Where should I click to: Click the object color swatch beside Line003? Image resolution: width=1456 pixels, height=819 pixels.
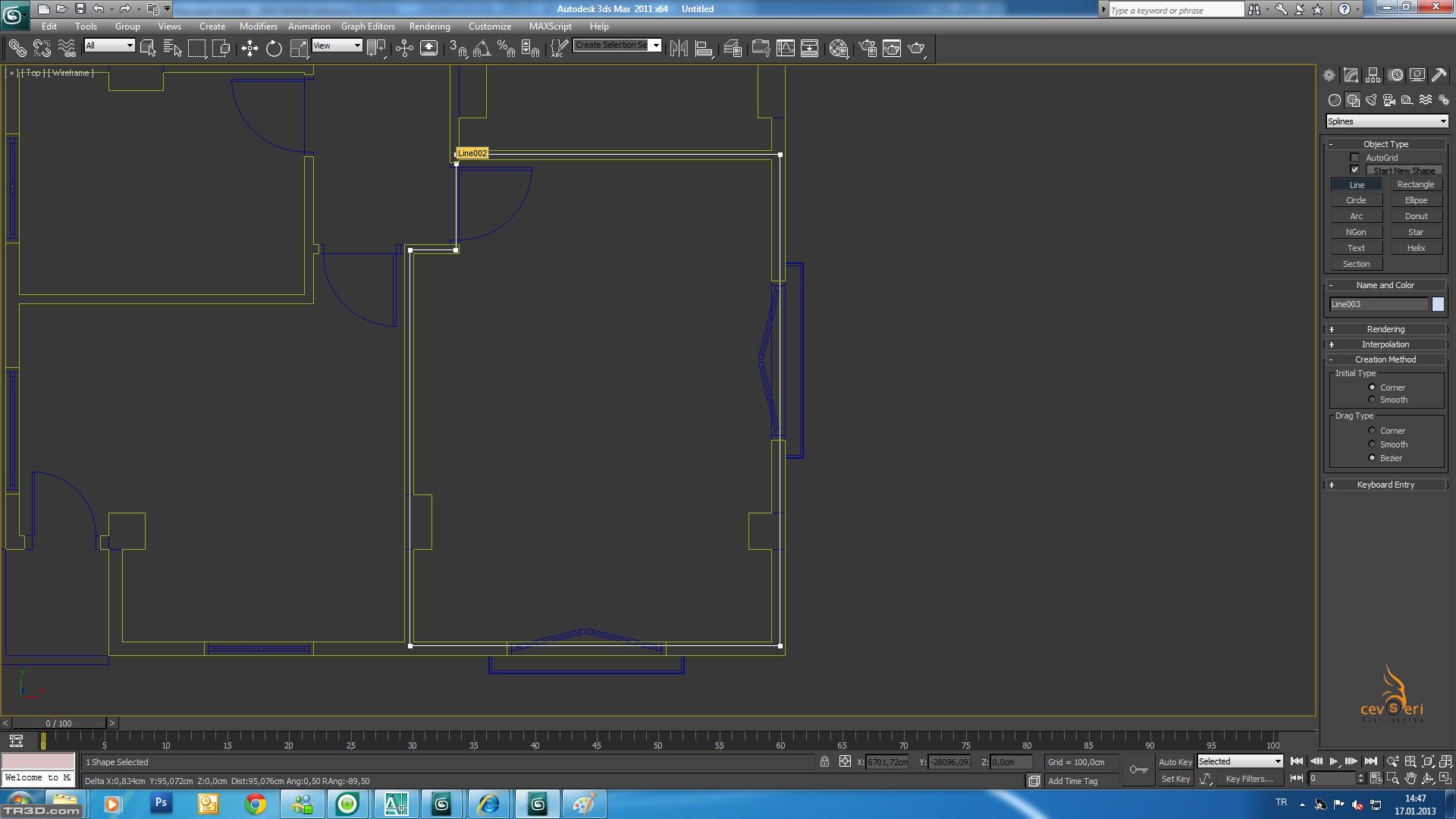pyautogui.click(x=1437, y=304)
